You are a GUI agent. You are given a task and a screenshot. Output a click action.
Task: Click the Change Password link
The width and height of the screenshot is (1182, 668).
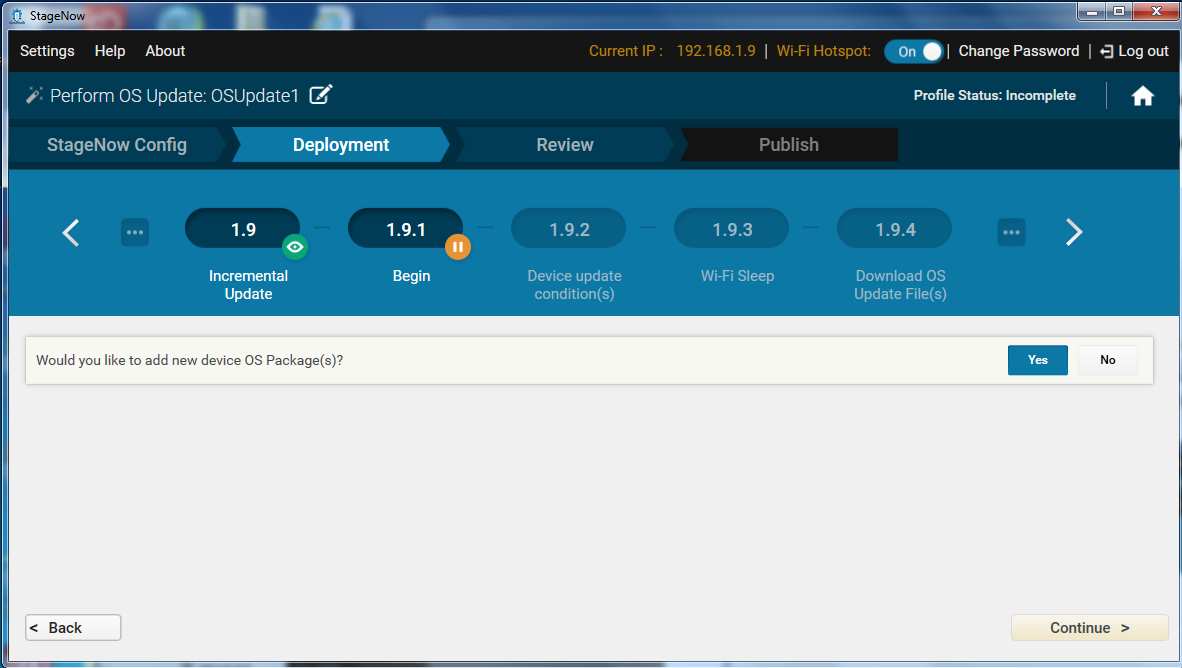tap(1018, 51)
